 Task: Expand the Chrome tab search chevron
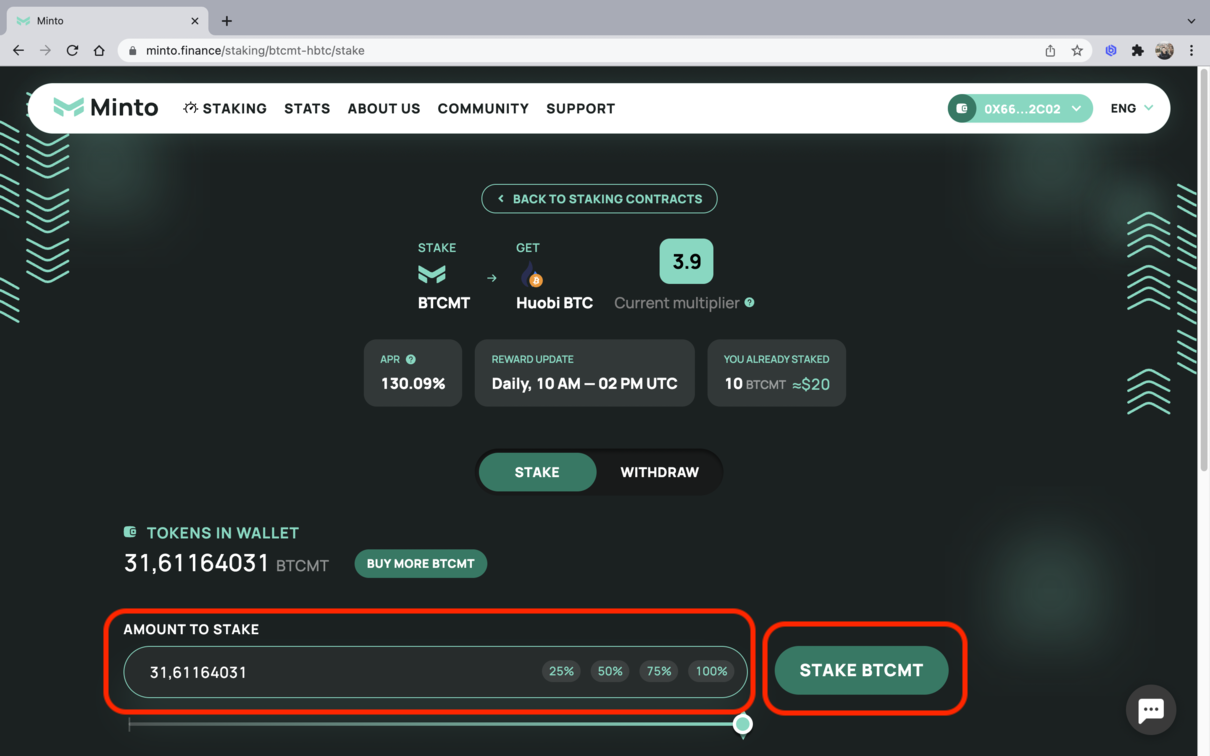point(1191,21)
